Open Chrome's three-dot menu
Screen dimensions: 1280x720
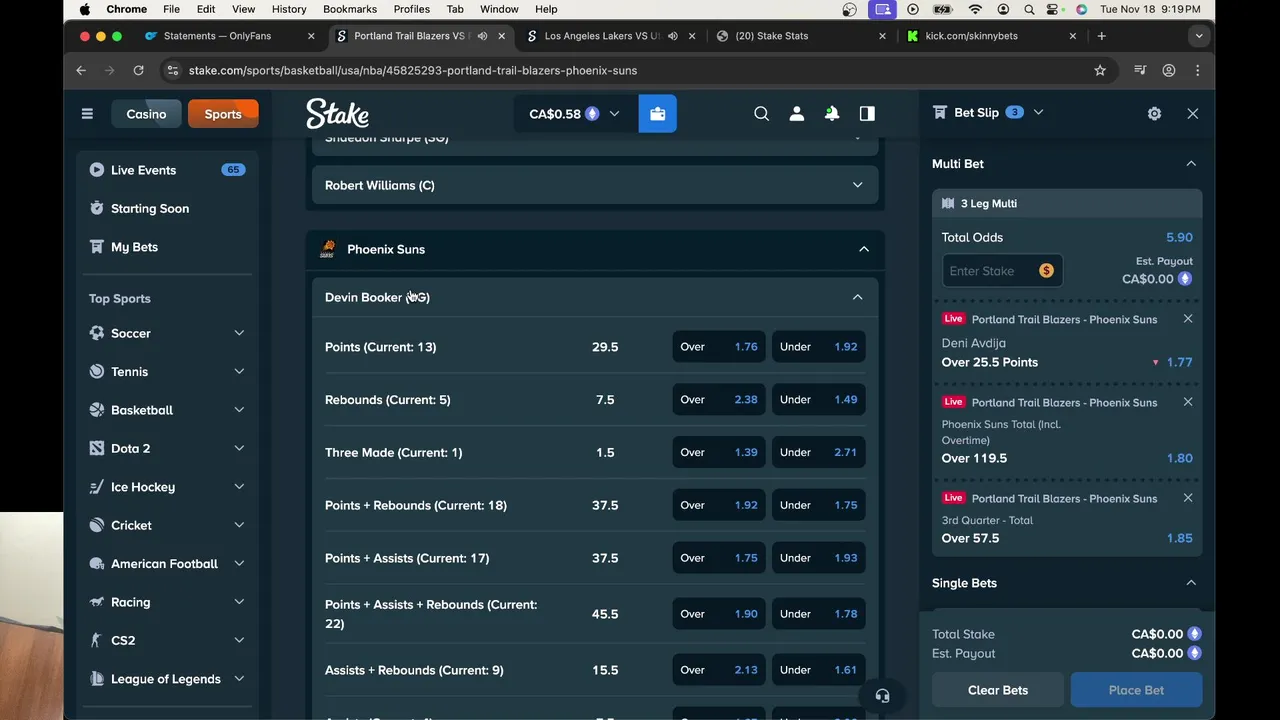[x=1197, y=71]
